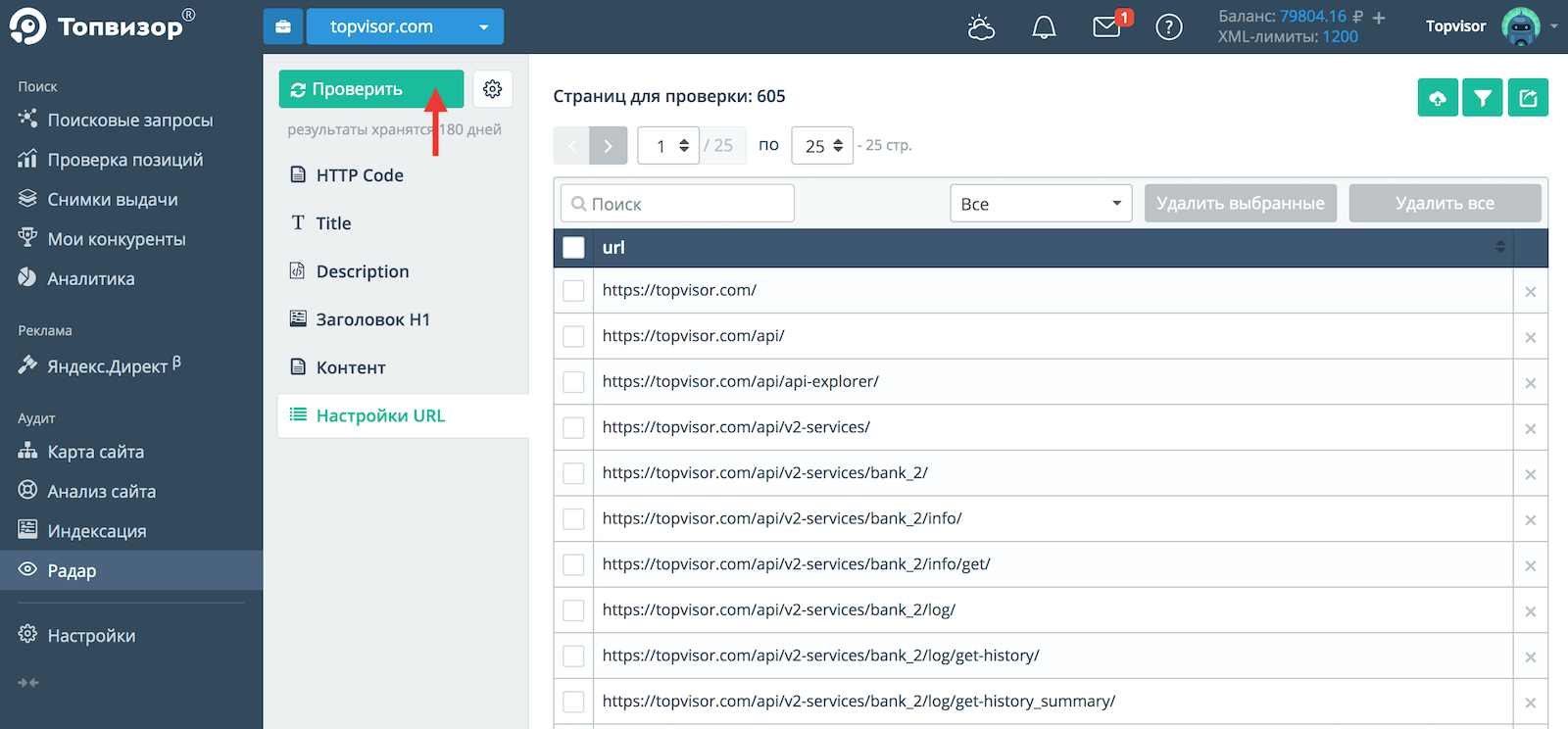Delete the /api/v2-services/ URL row

1531,429
